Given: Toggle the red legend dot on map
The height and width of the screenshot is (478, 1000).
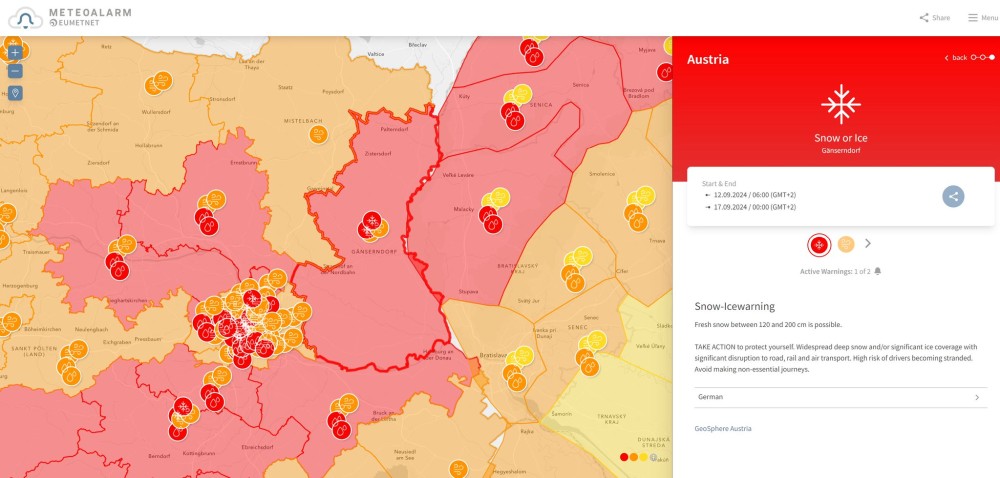Looking at the screenshot, I should (x=625, y=457).
